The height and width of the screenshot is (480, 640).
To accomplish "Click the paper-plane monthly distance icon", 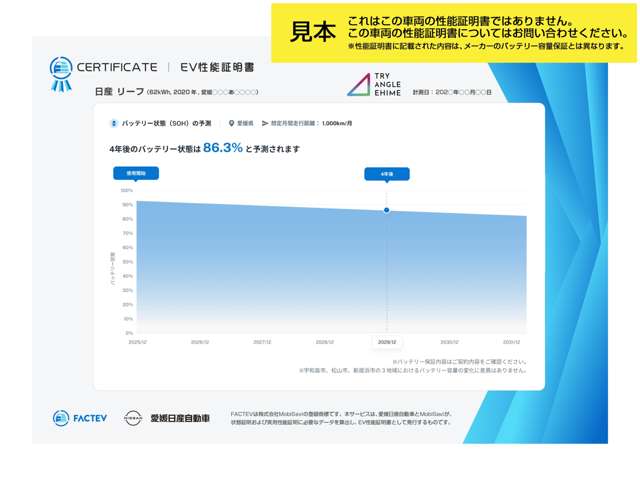I will point(265,123).
